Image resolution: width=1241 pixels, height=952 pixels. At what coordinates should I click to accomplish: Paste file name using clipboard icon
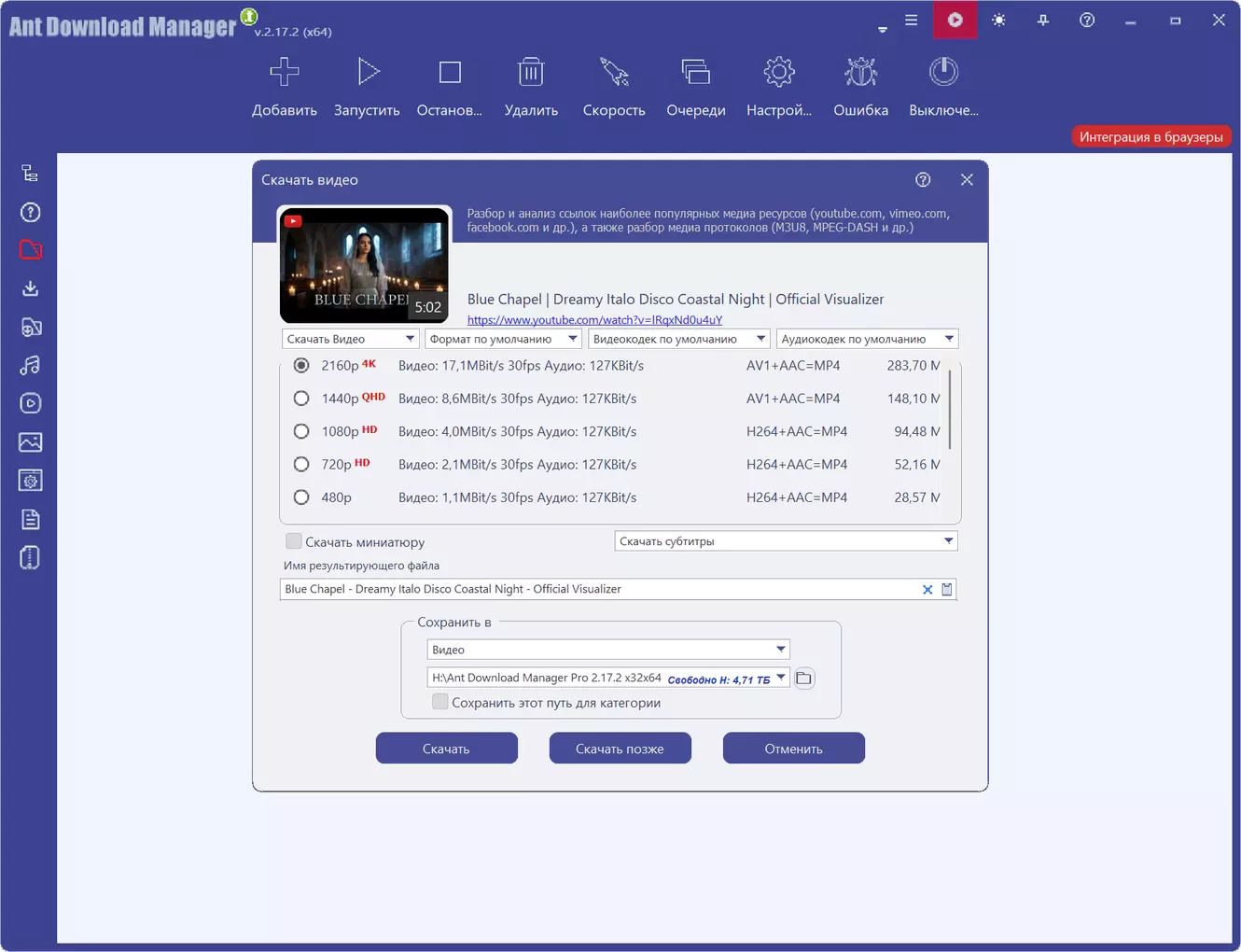947,590
